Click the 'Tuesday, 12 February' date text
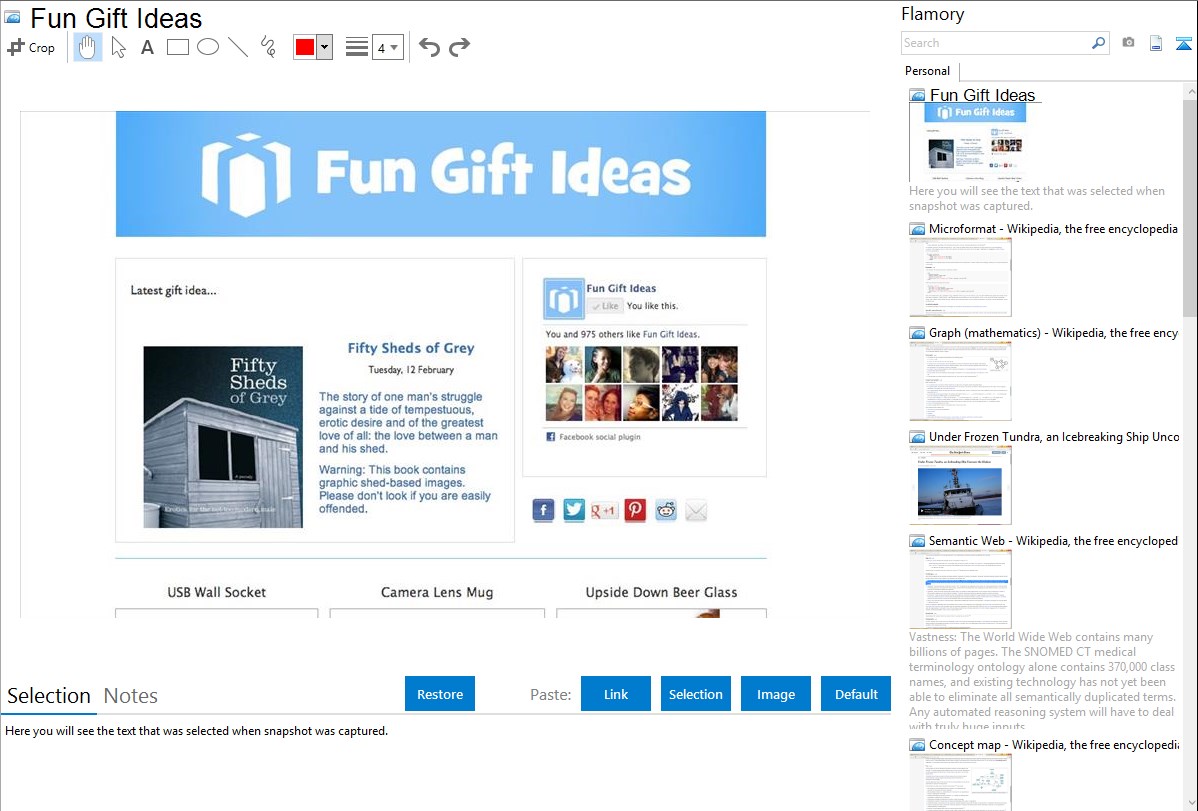 411,370
